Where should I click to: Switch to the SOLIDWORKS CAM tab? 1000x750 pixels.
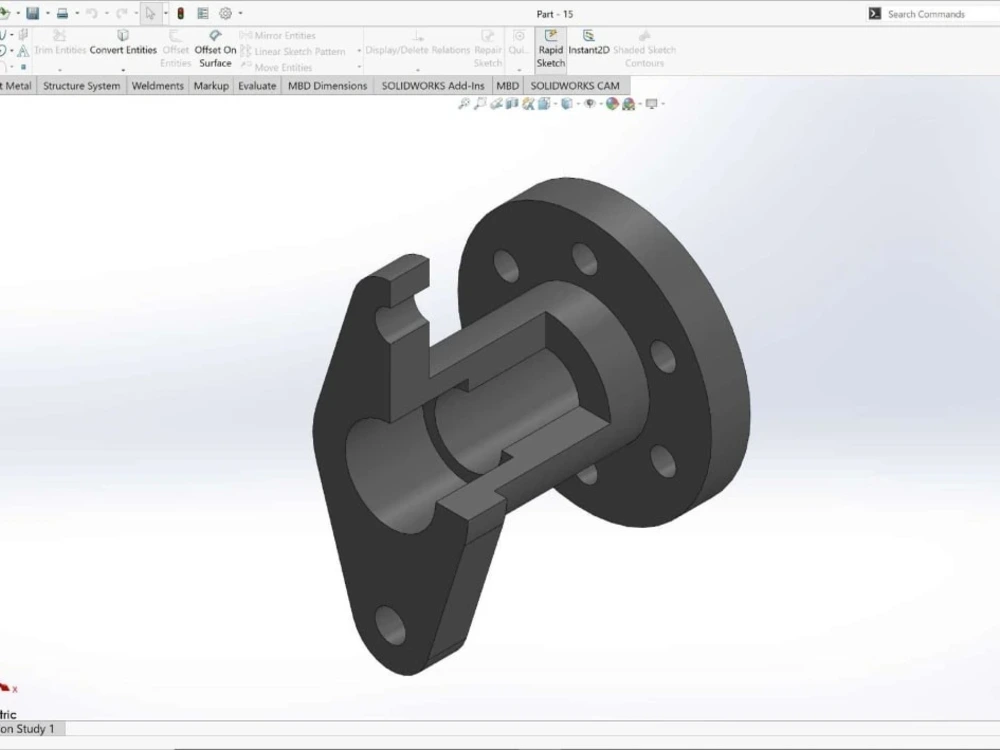point(575,85)
